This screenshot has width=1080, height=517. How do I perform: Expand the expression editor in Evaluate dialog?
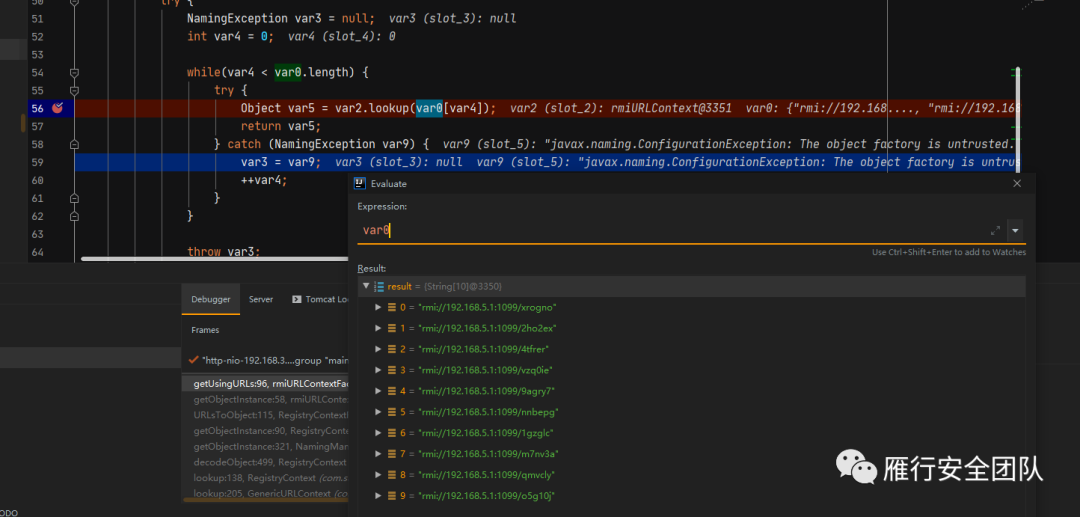coord(995,231)
